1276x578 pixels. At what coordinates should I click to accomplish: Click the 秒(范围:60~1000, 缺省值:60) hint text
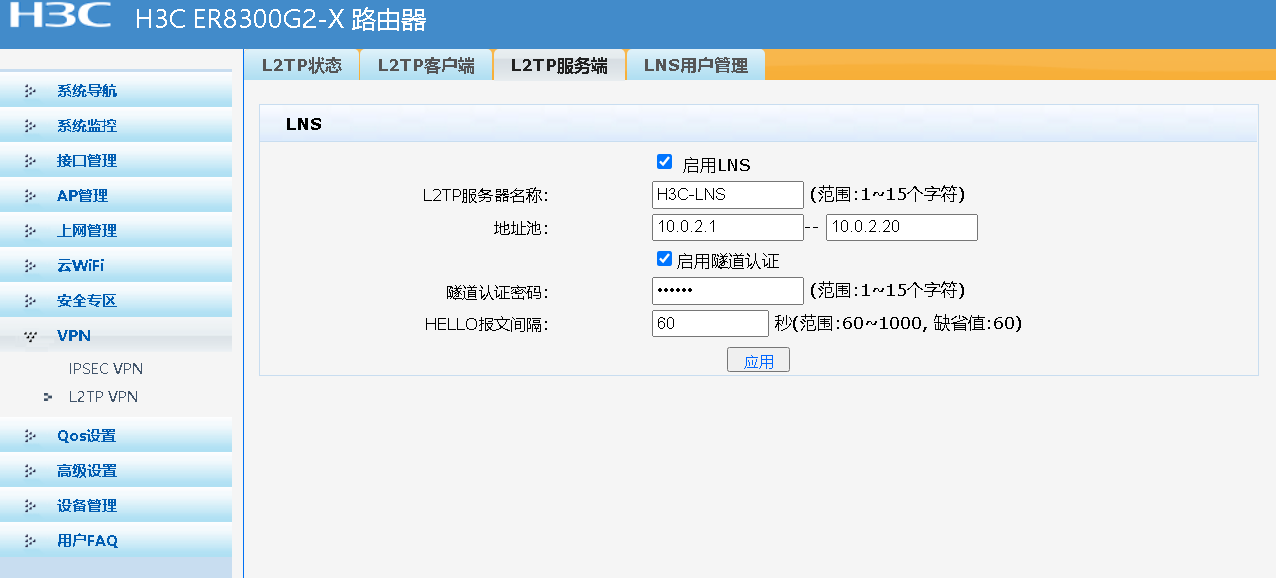pyautogui.click(x=898, y=323)
